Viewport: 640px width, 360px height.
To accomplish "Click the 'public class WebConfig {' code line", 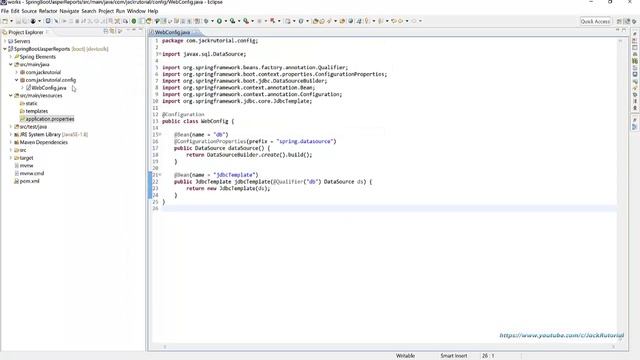I will pos(198,121).
